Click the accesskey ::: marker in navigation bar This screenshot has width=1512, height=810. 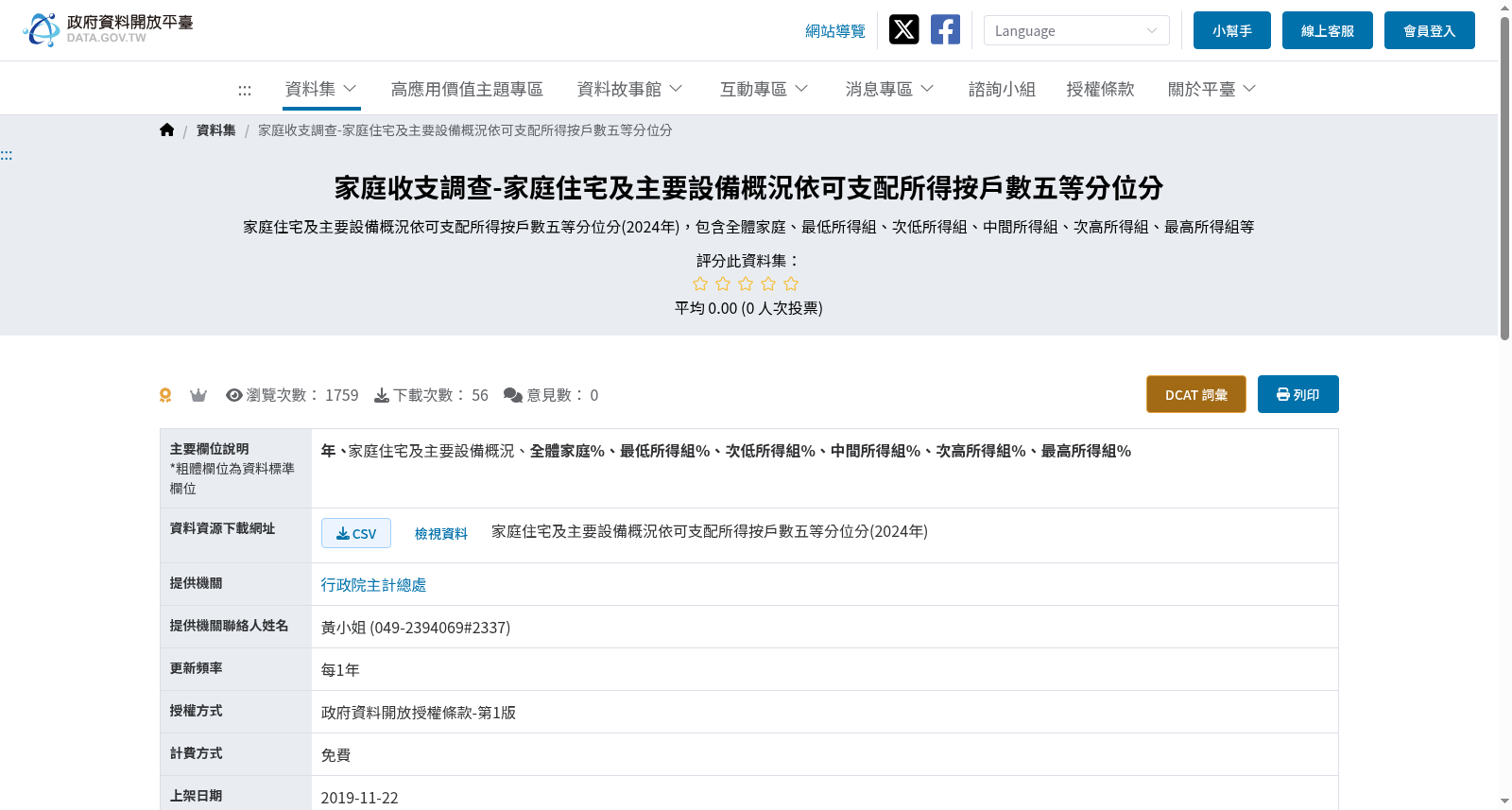point(245,91)
